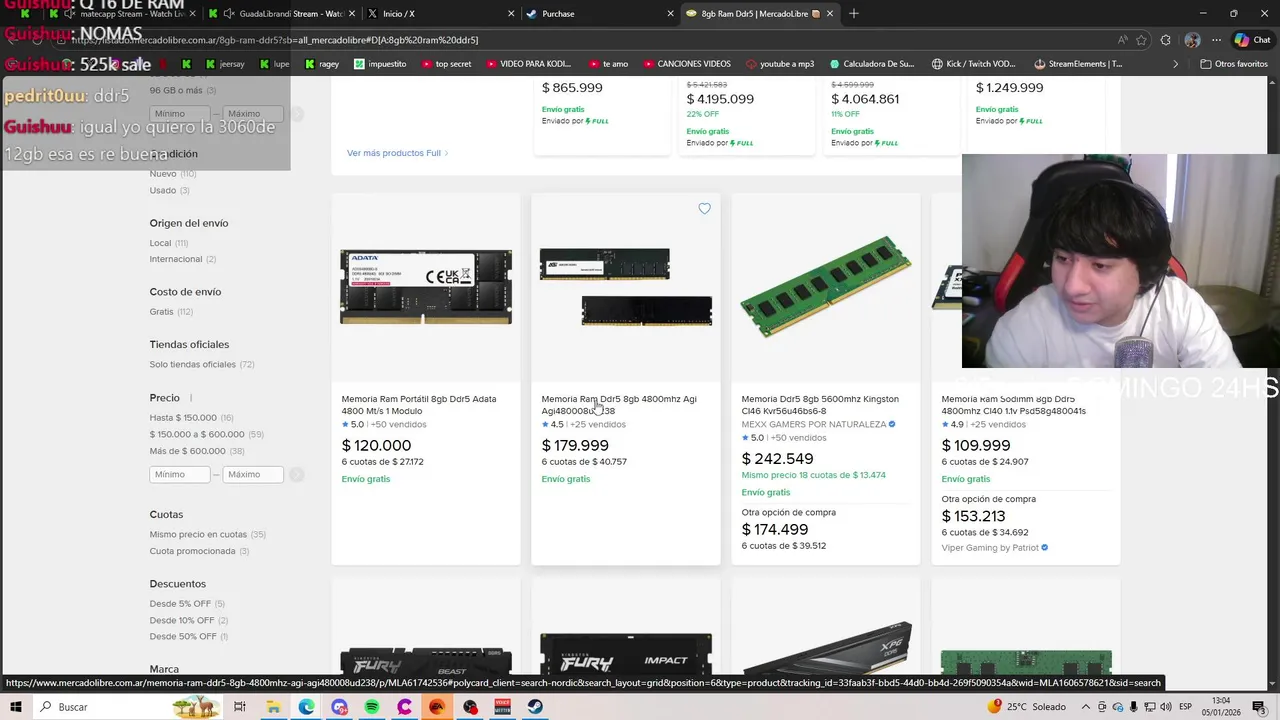Open browser extensions puzzle icon
Viewport: 1280px width, 720px height.
click(x=1166, y=40)
